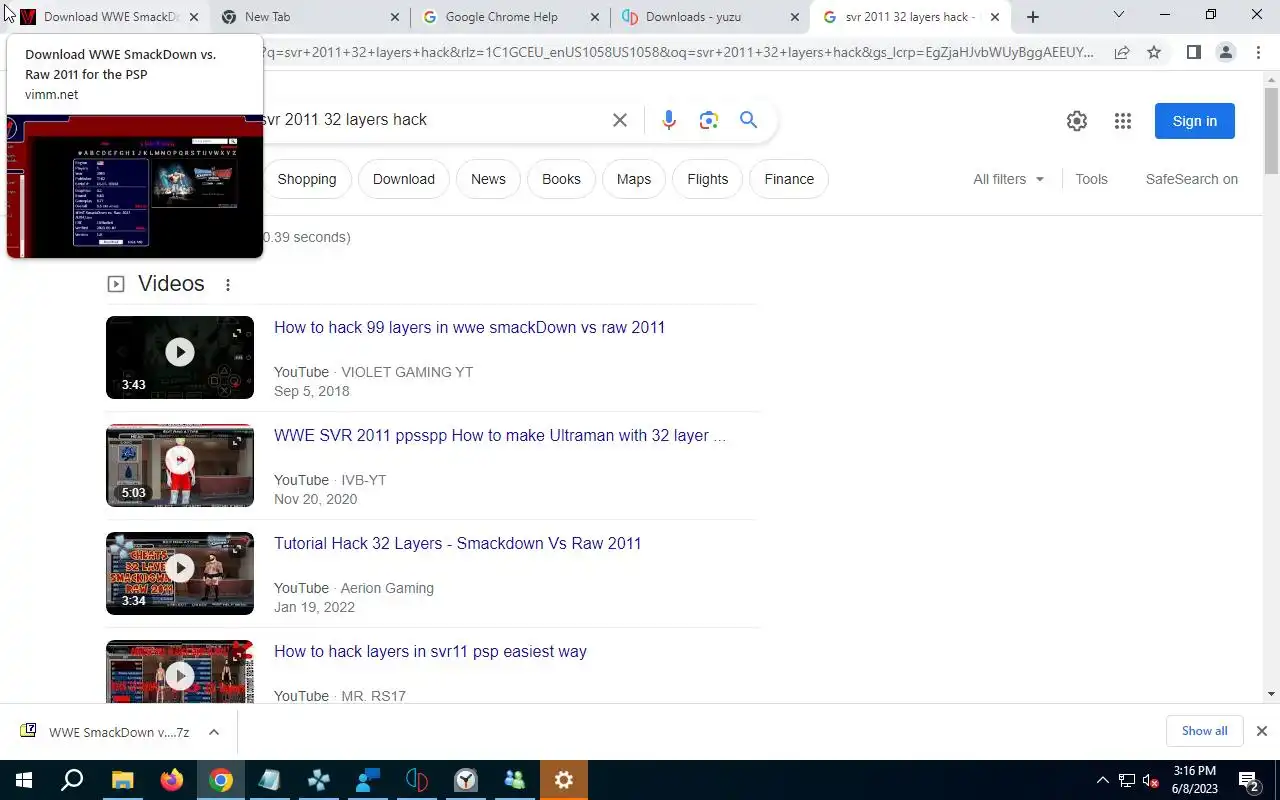The image size is (1280, 800).
Task: Filter results by Flights
Action: pos(708,179)
